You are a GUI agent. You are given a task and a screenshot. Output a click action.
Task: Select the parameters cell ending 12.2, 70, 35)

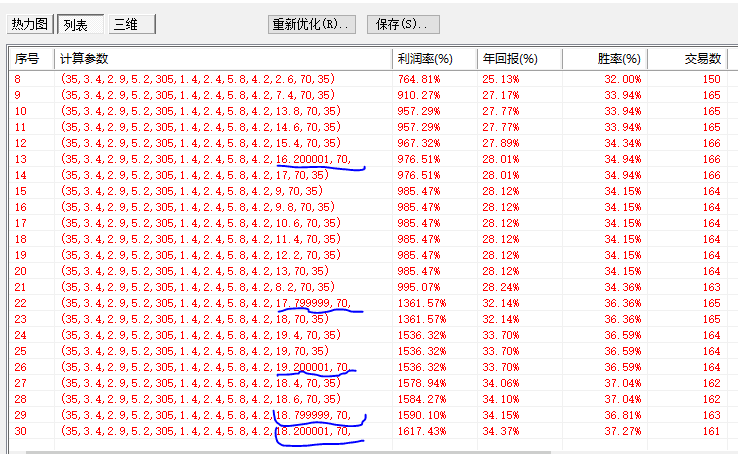coord(201,255)
